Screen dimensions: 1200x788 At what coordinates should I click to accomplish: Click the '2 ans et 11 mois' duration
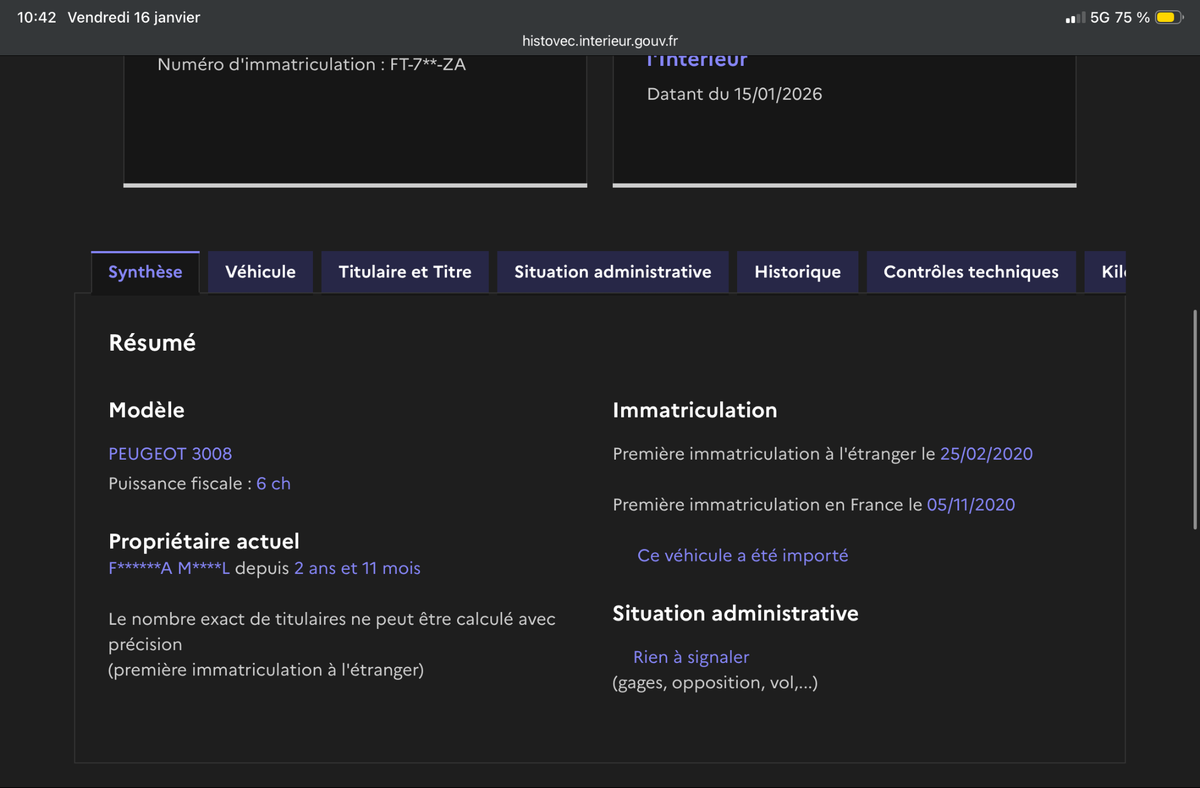pos(357,569)
